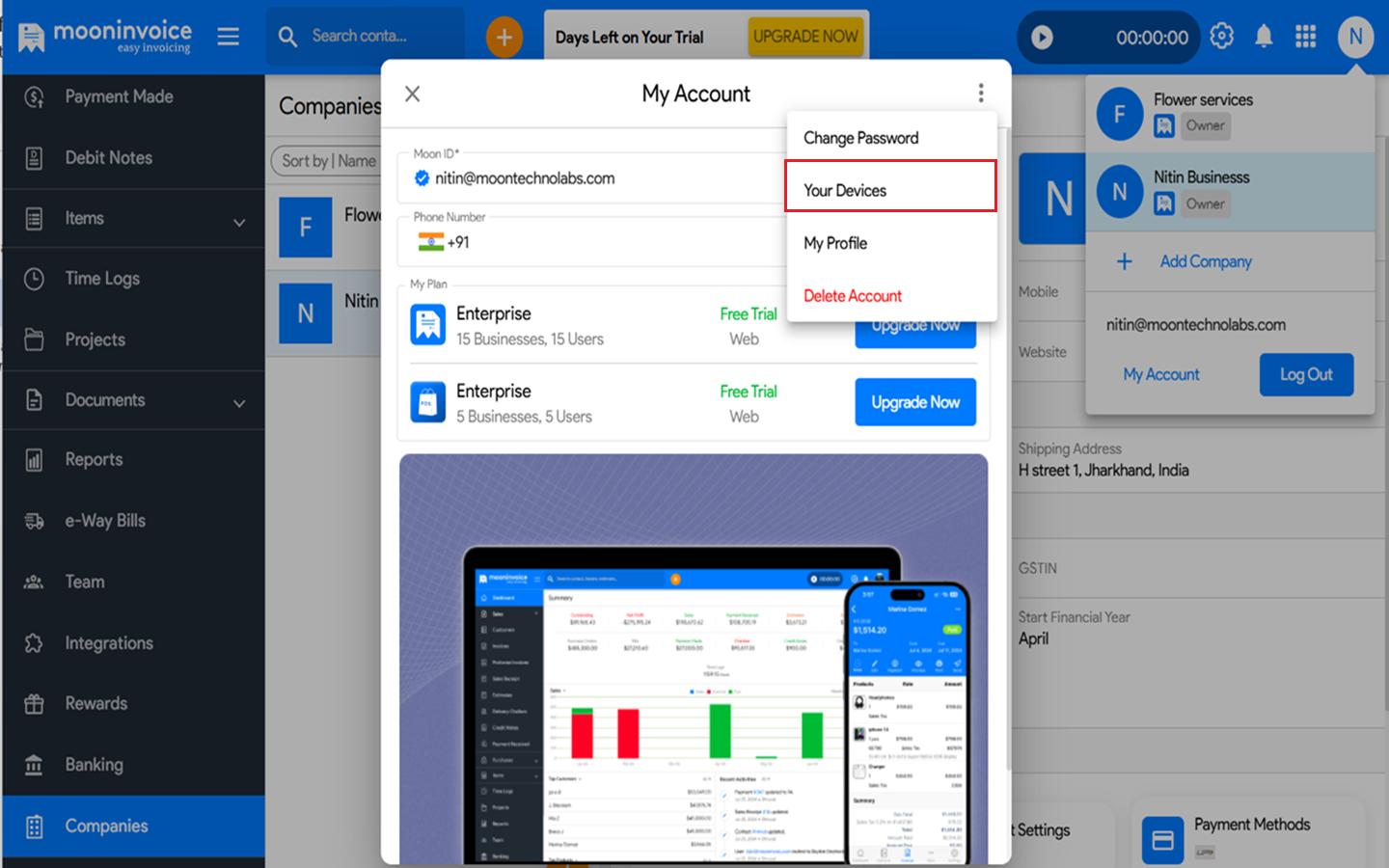
Task: Click the Flower services F avatar
Action: [x=1119, y=114]
